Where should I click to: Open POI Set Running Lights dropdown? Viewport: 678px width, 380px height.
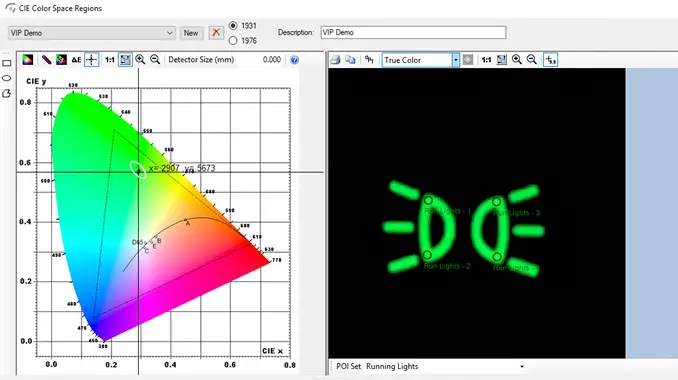522,366
